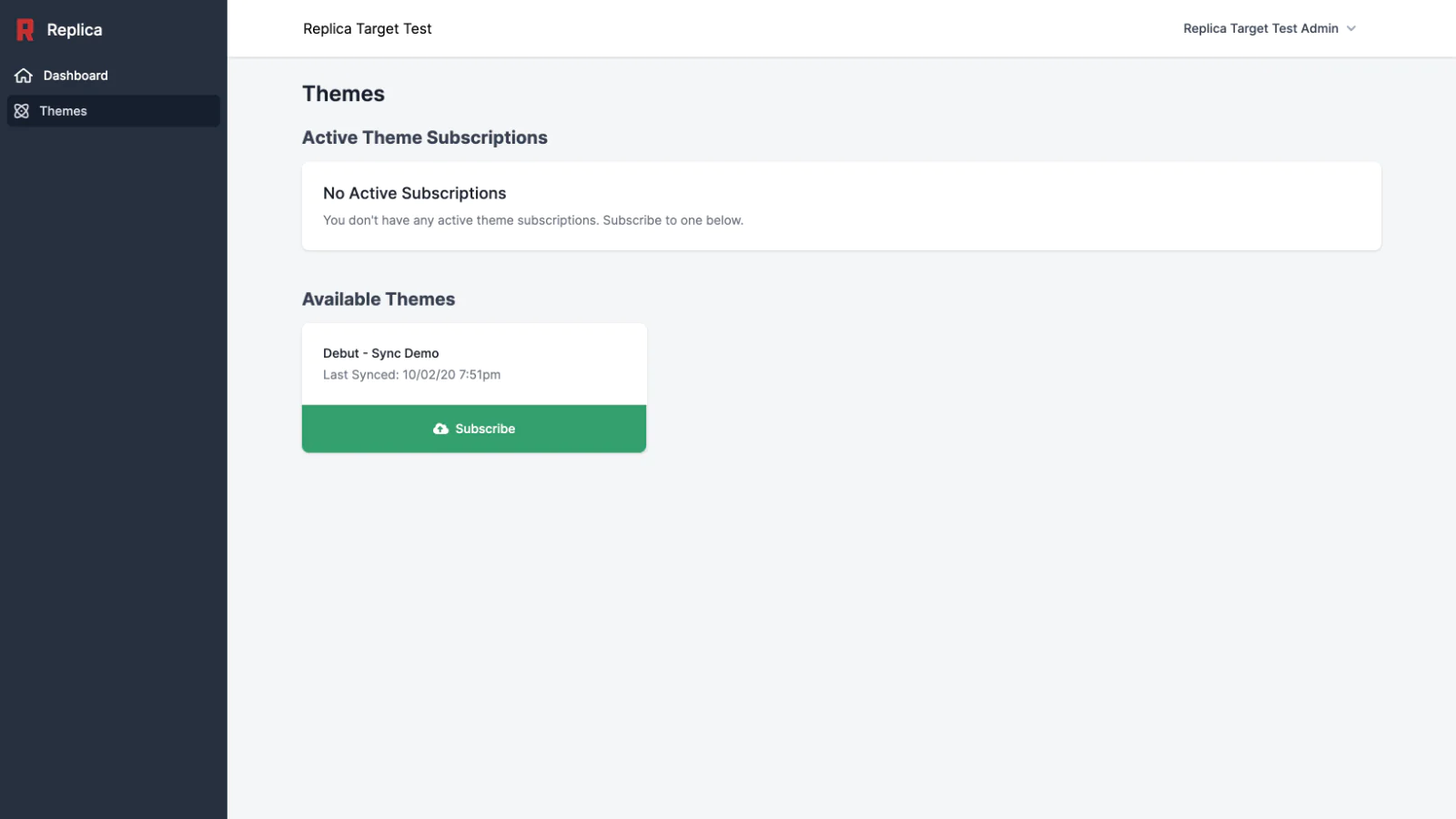The width and height of the screenshot is (1456, 819).
Task: Click the Replica Target Test store title
Action: pyautogui.click(x=368, y=29)
